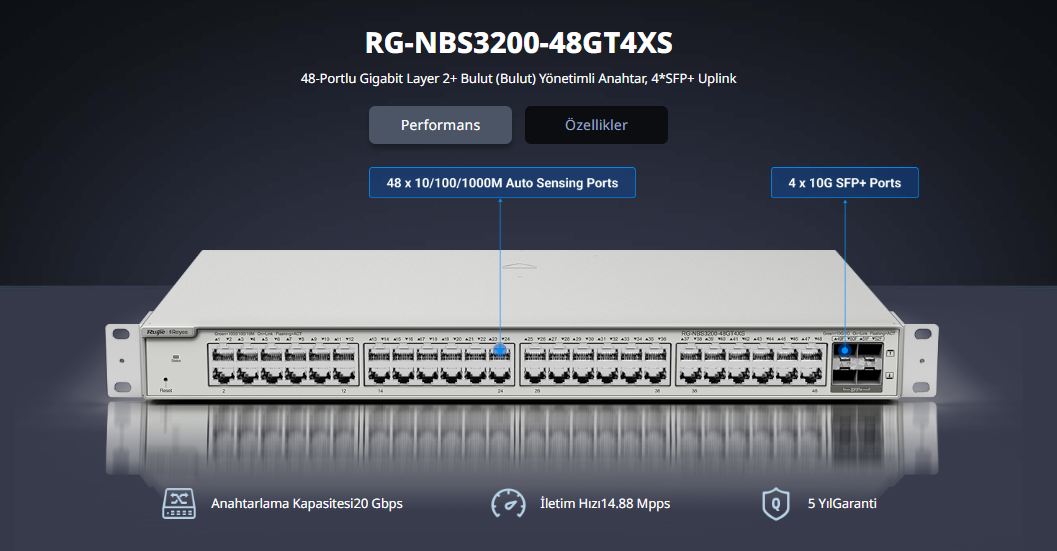Click the model label printed on switch panel
The width and height of the screenshot is (1057, 551).
[712, 332]
